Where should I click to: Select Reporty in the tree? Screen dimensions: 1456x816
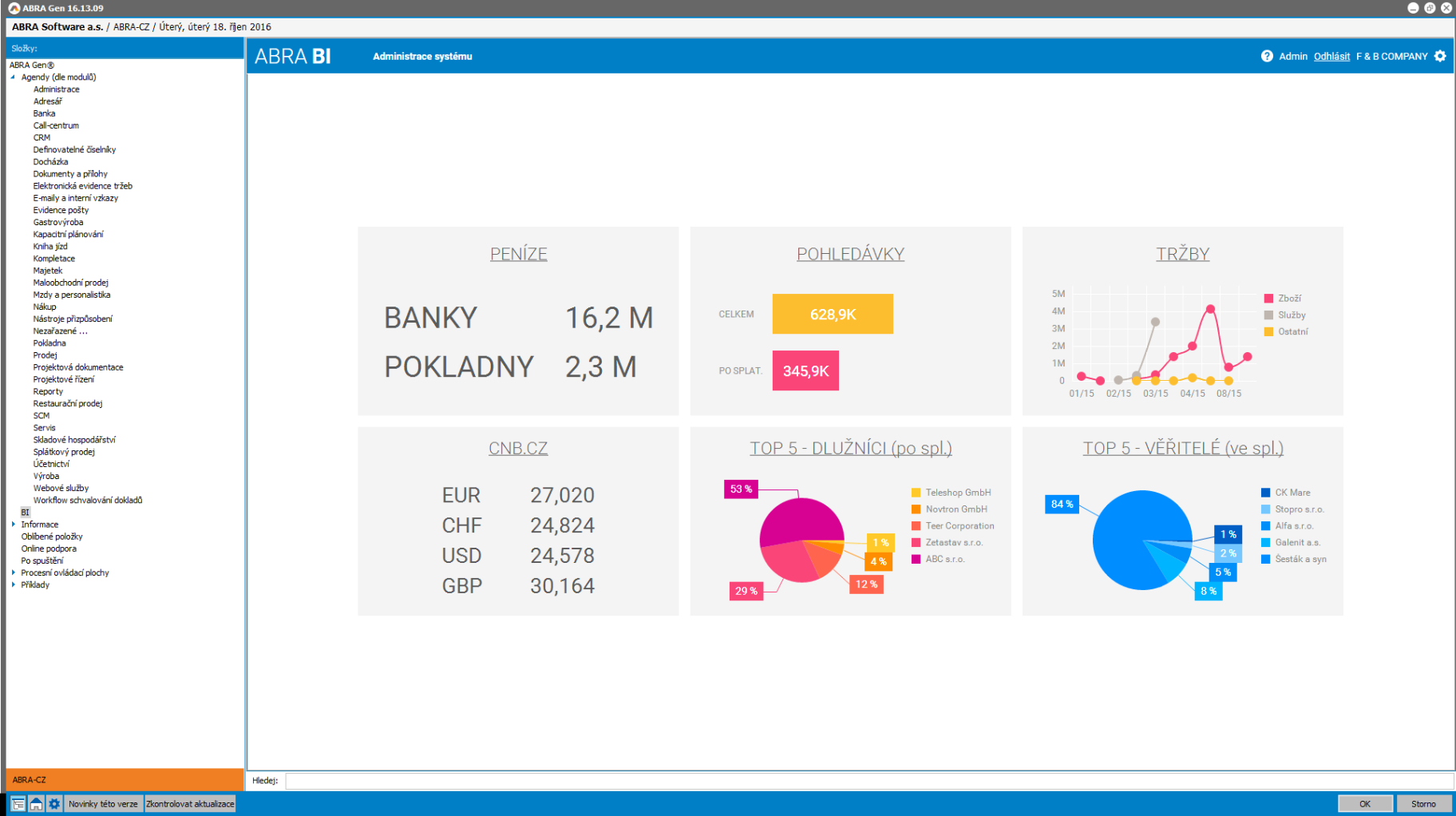pos(48,391)
